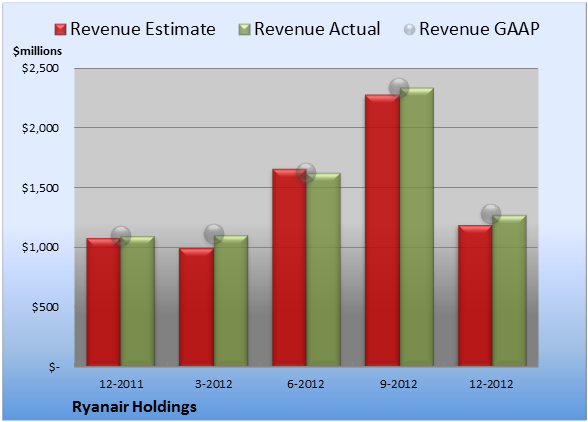Image resolution: width=588 pixels, height=422 pixels.
Task: Select the green actual bar for 6-2012
Action: [x=323, y=269]
